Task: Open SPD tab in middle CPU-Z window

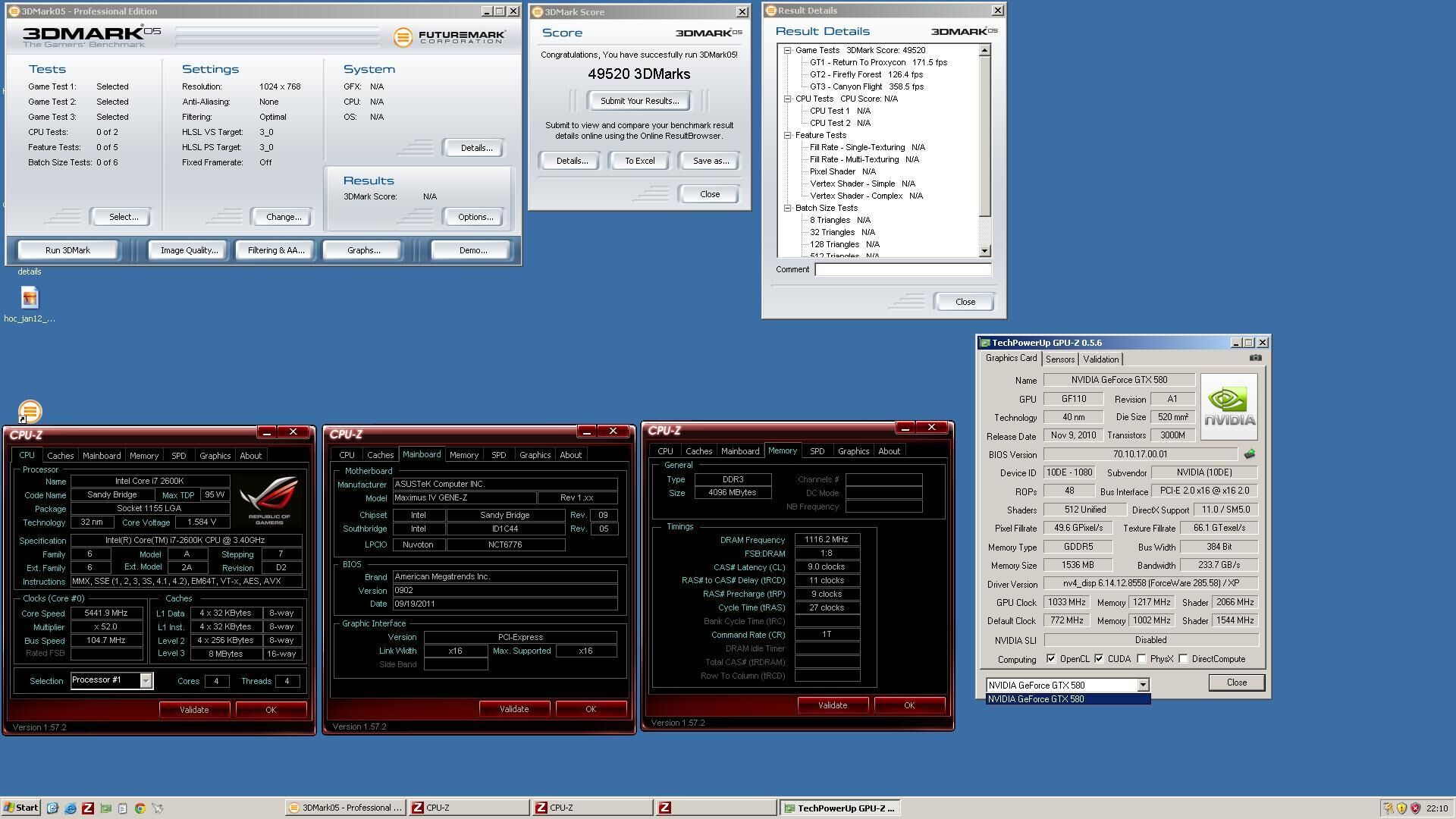Action: (x=498, y=455)
